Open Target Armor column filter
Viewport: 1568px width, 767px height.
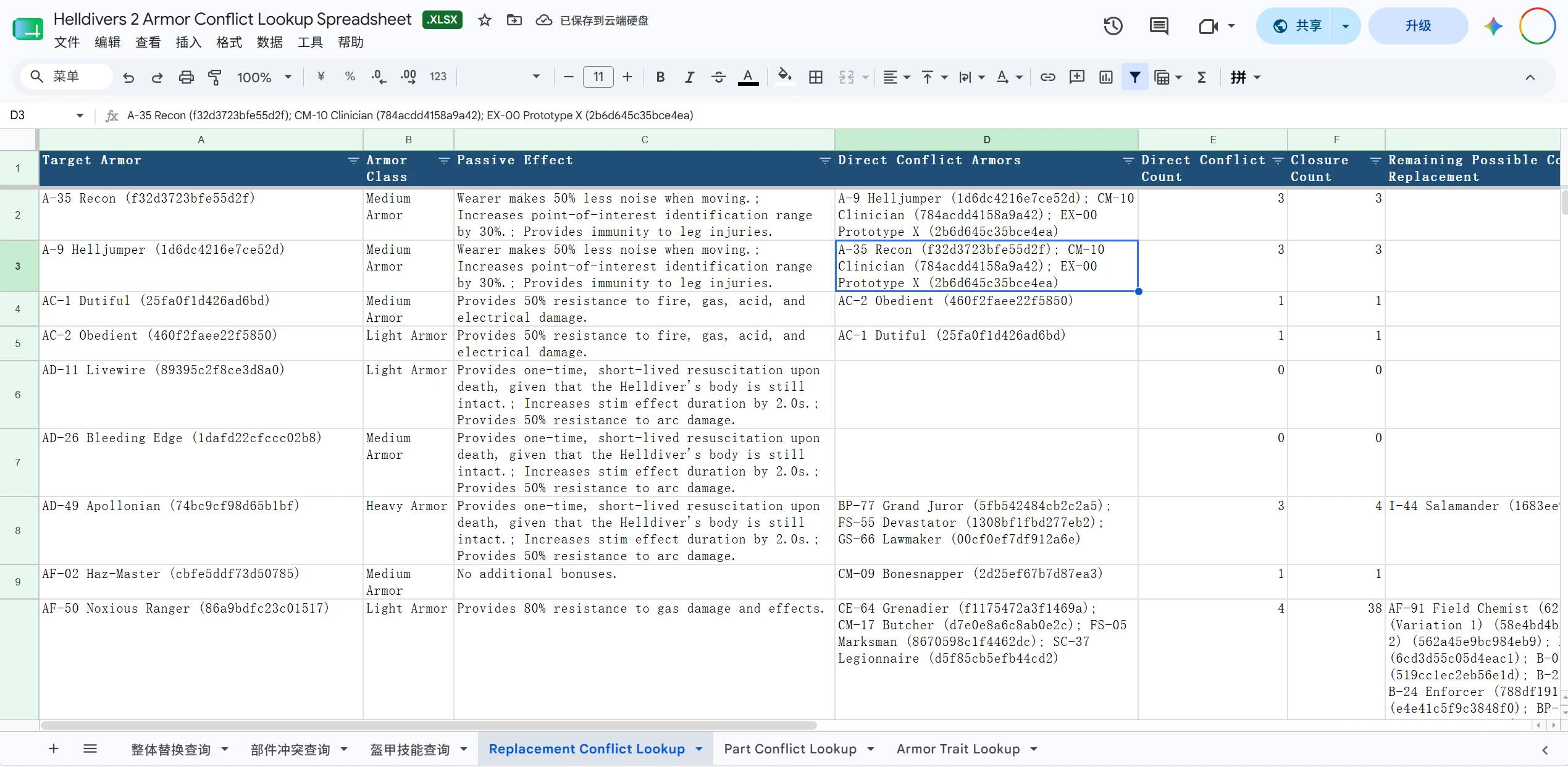353,161
